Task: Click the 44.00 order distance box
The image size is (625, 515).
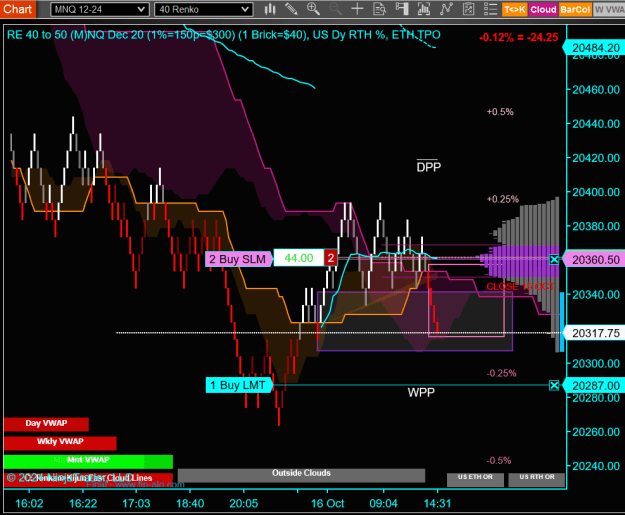Action: tap(299, 258)
